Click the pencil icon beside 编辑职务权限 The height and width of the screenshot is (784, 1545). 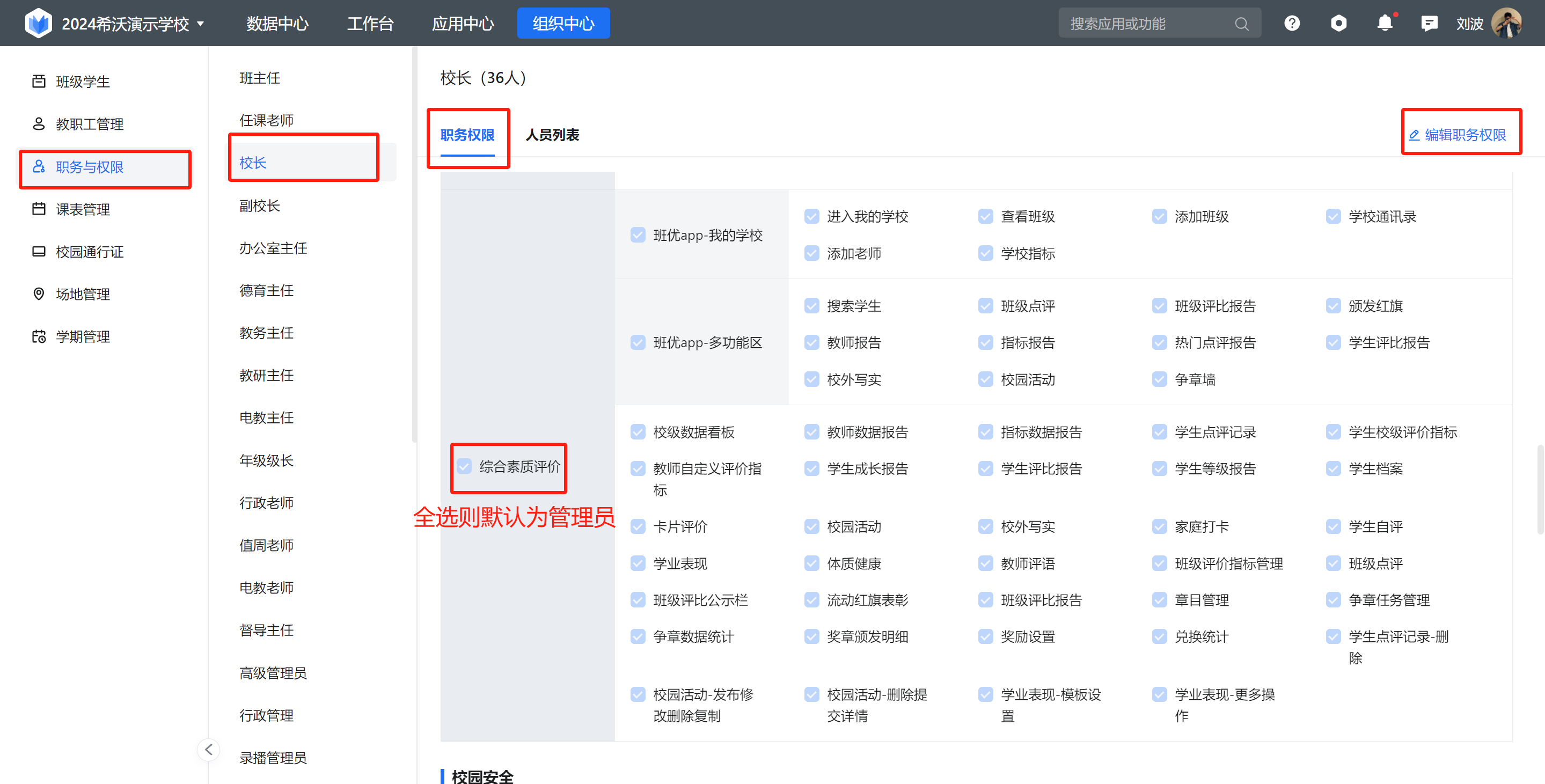tap(1414, 135)
